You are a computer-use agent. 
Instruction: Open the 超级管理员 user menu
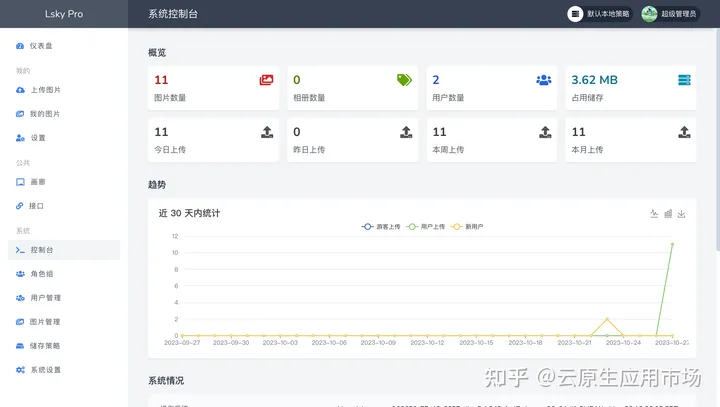pos(670,14)
